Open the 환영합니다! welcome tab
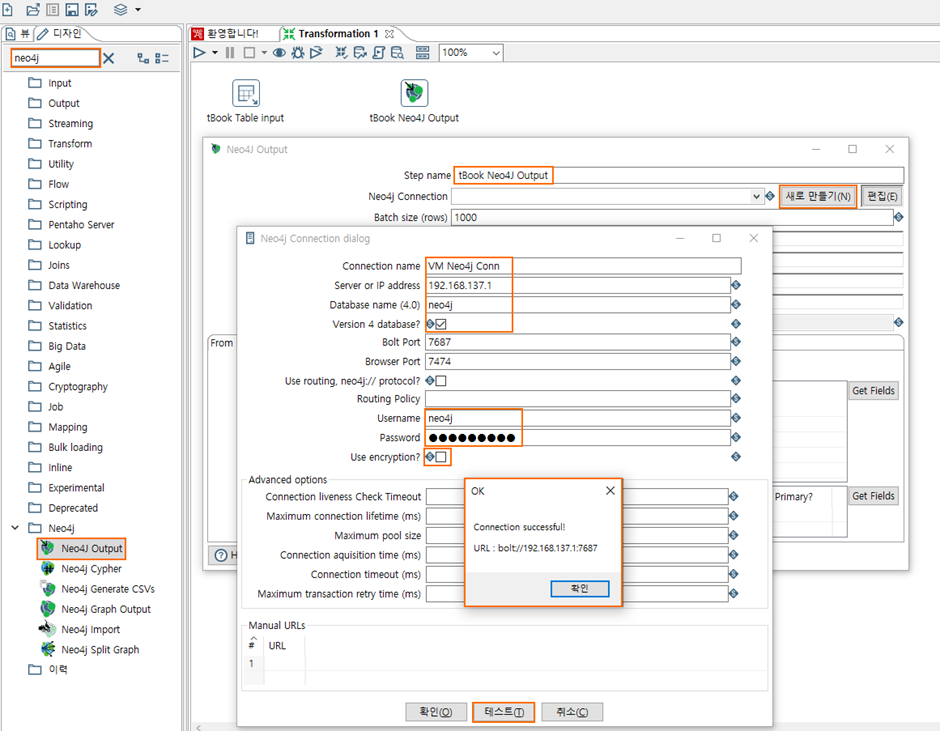This screenshot has width=940, height=731. point(226,34)
